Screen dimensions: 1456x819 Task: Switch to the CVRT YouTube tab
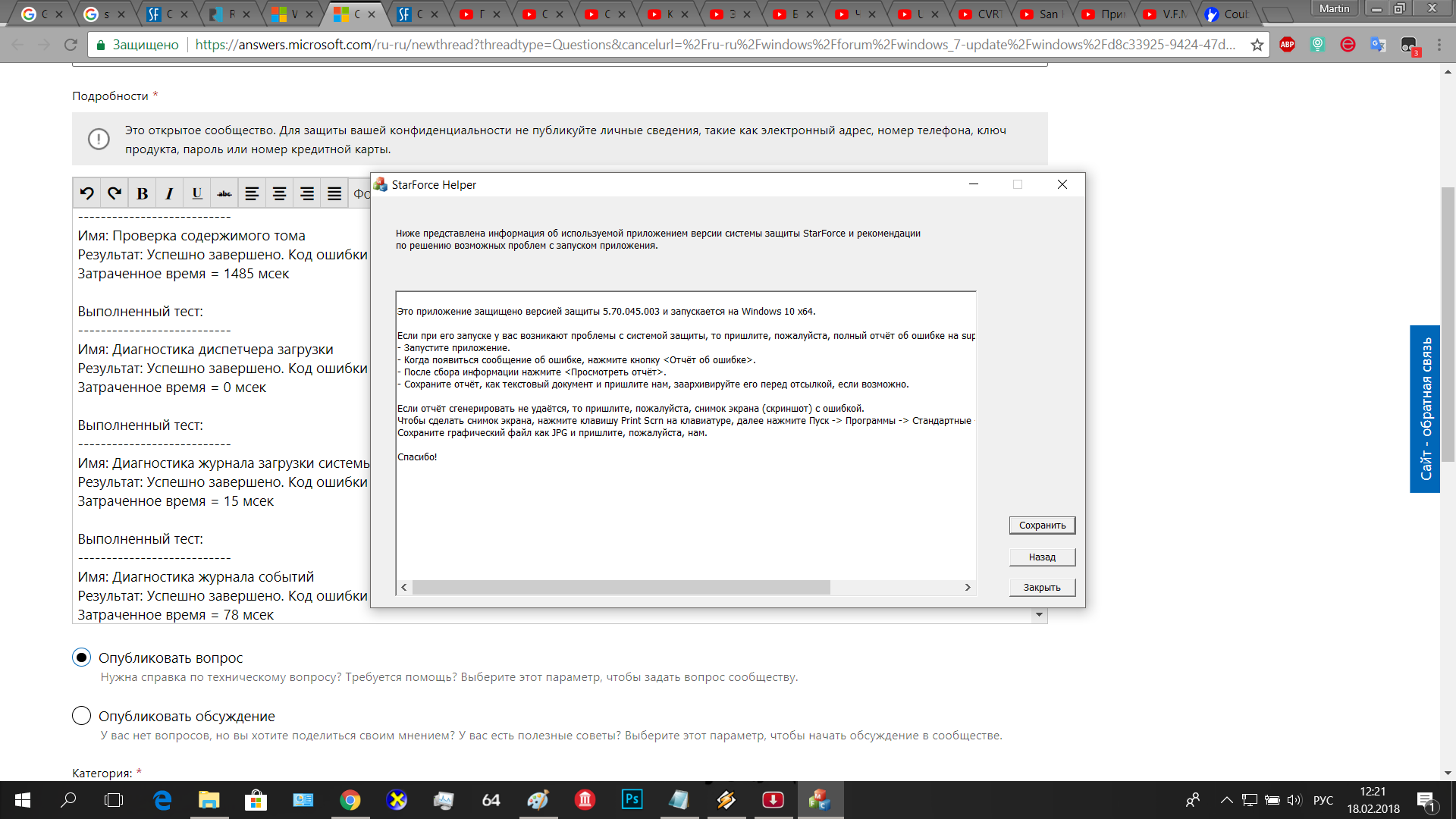click(x=982, y=14)
